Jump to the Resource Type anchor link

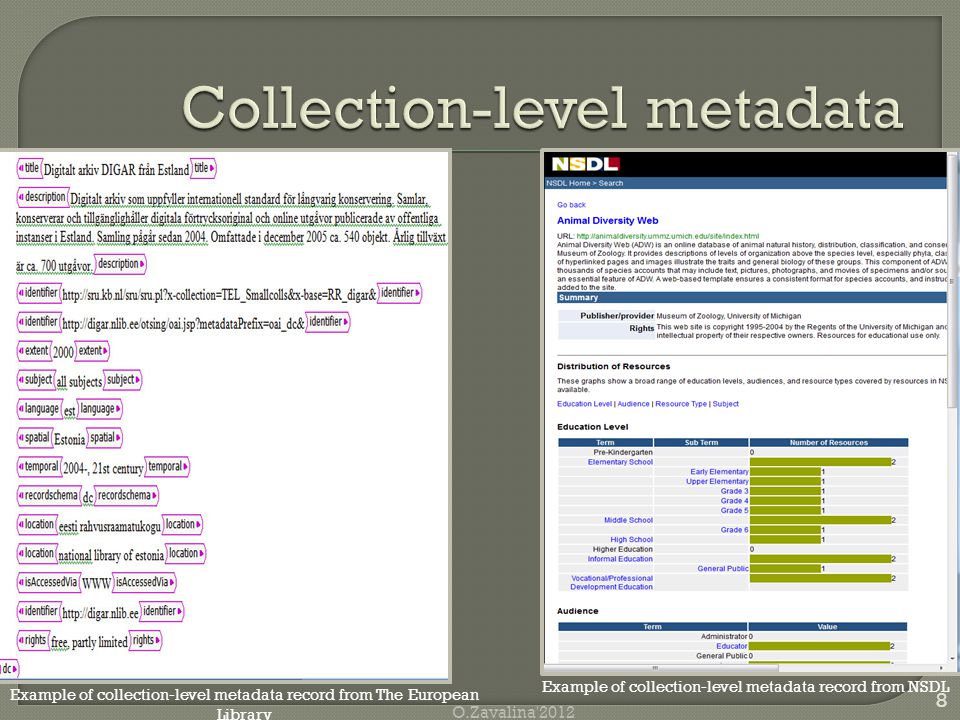(681, 404)
